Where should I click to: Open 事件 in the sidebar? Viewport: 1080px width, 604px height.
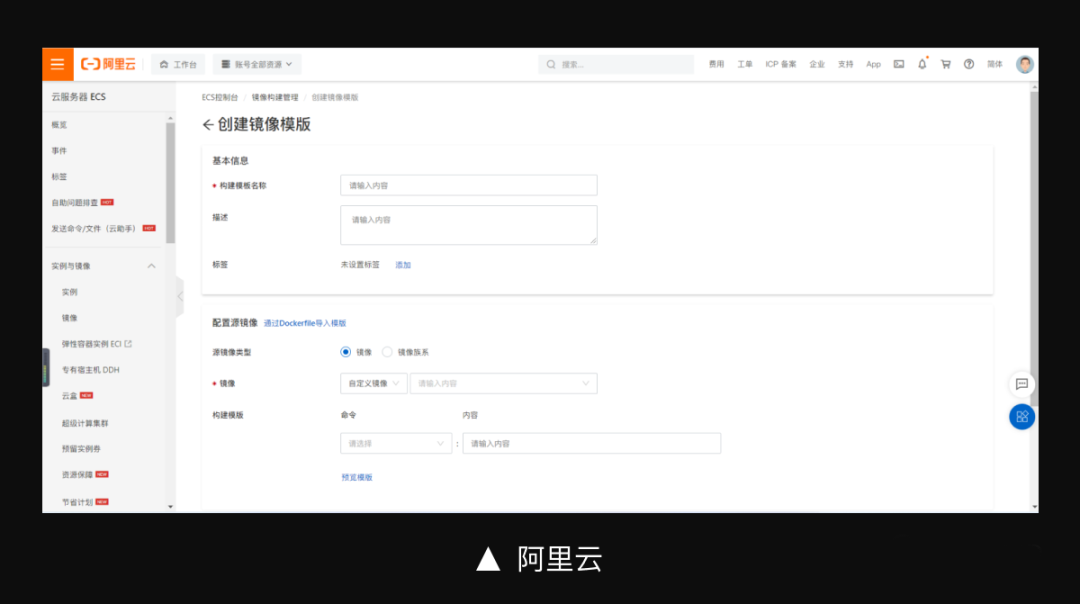click(x=59, y=151)
